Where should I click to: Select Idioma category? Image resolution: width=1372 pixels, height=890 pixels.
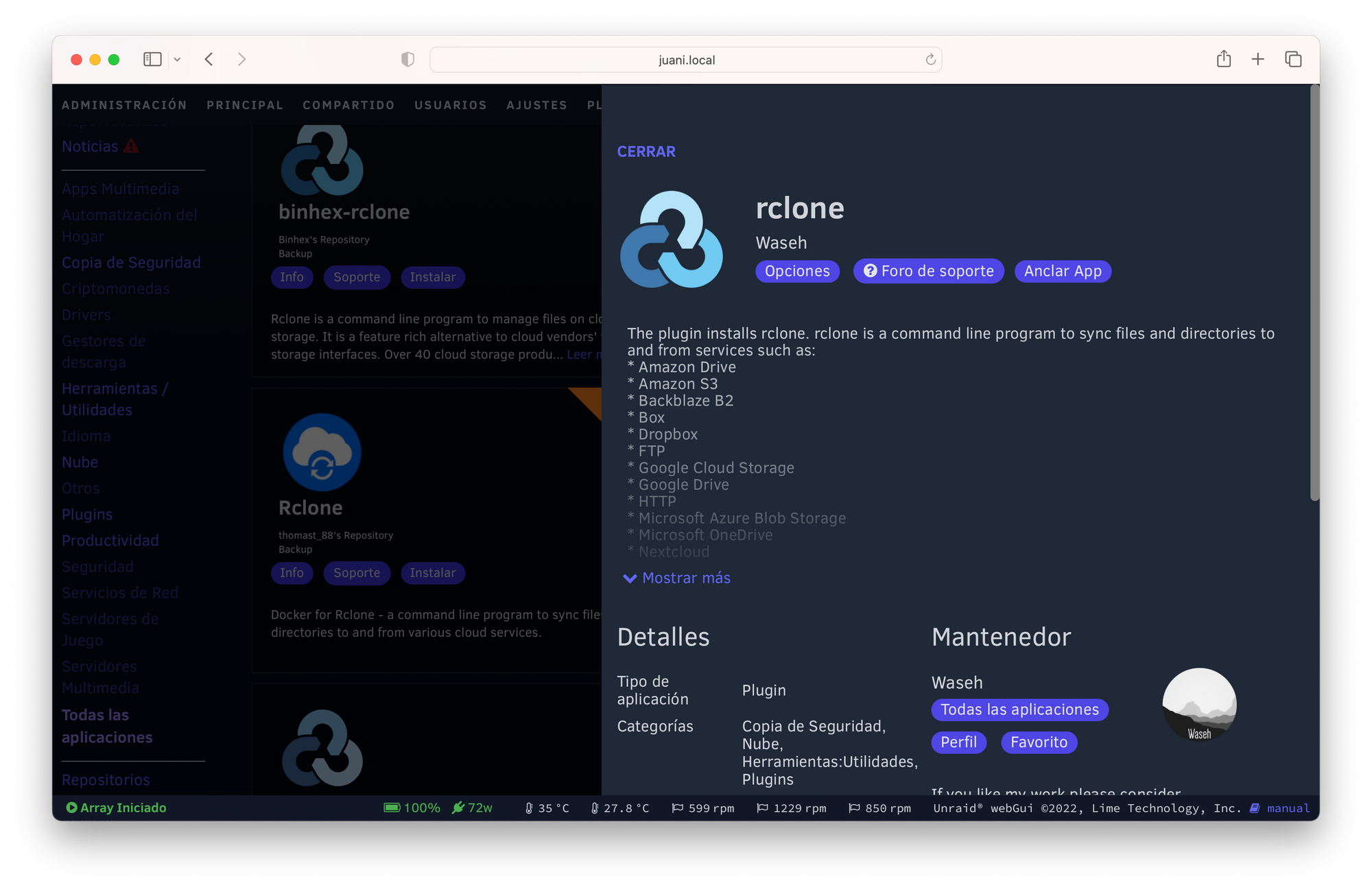click(86, 436)
